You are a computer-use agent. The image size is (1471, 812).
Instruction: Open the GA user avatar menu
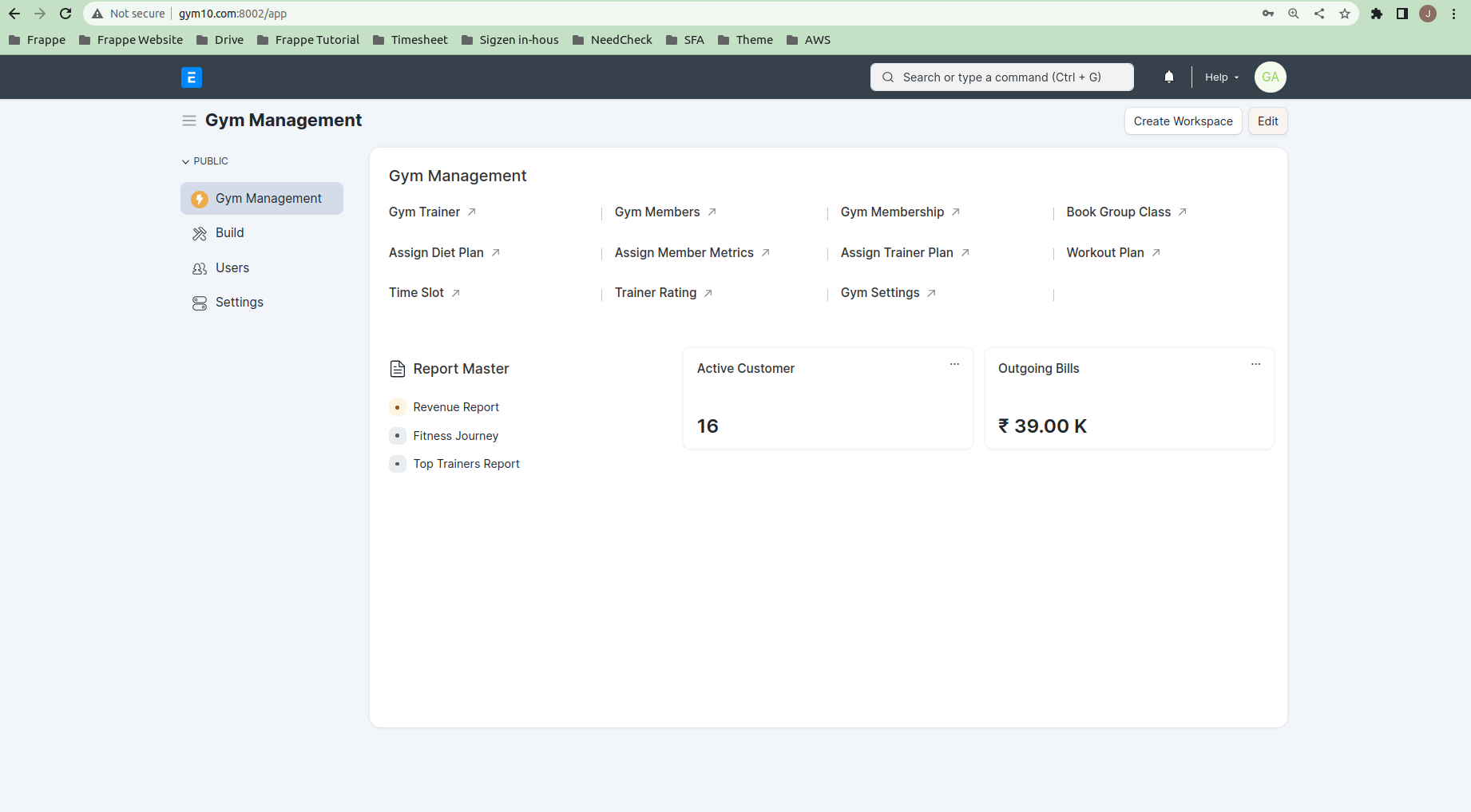1270,77
